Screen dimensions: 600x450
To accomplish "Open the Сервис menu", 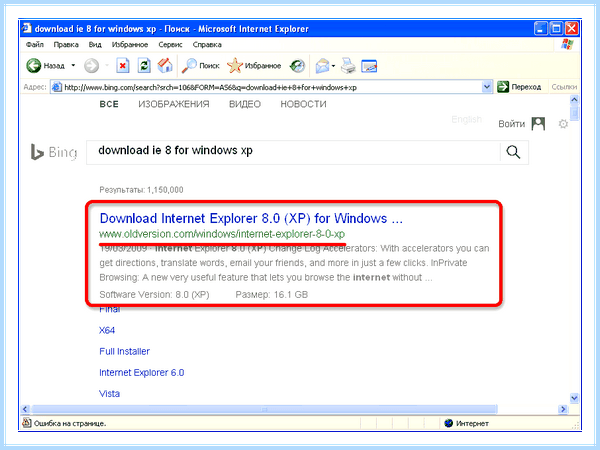I will [x=170, y=45].
